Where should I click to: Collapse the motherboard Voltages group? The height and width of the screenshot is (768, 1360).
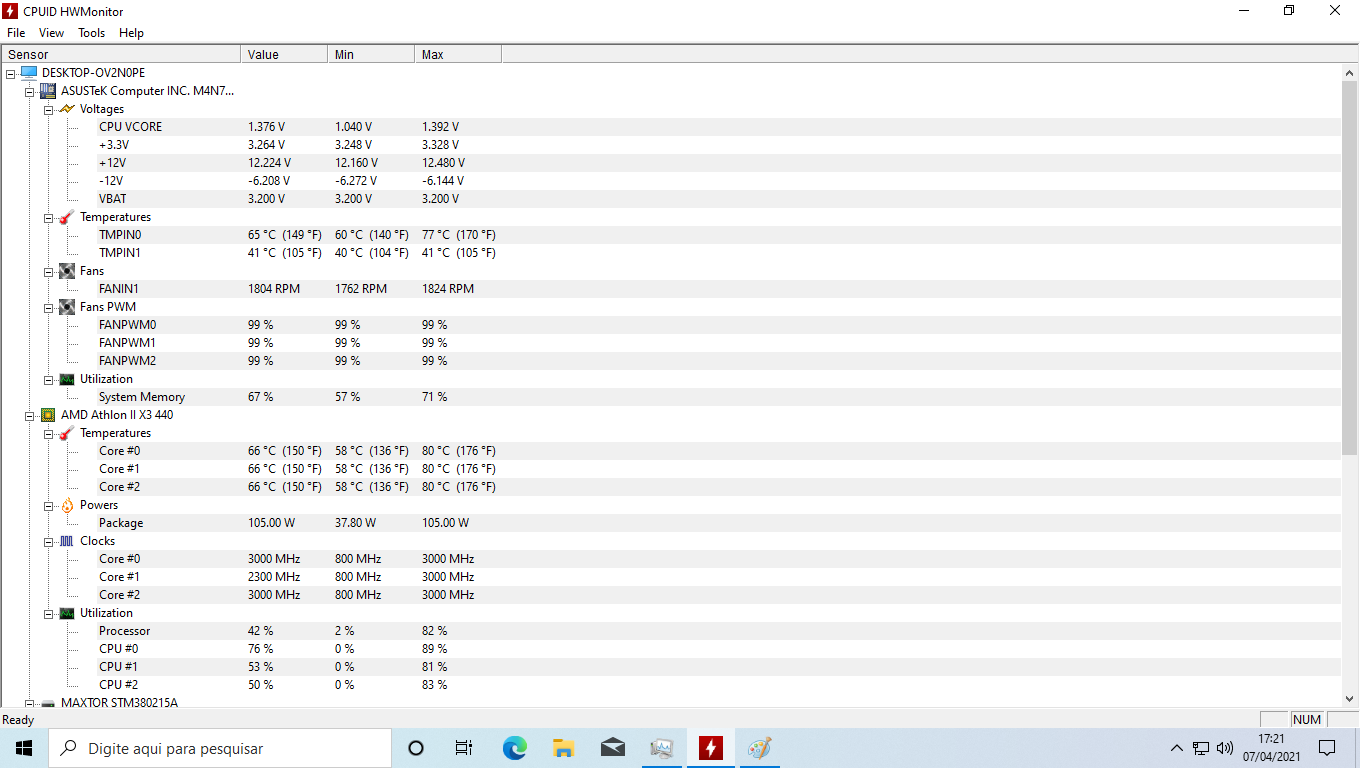click(48, 109)
